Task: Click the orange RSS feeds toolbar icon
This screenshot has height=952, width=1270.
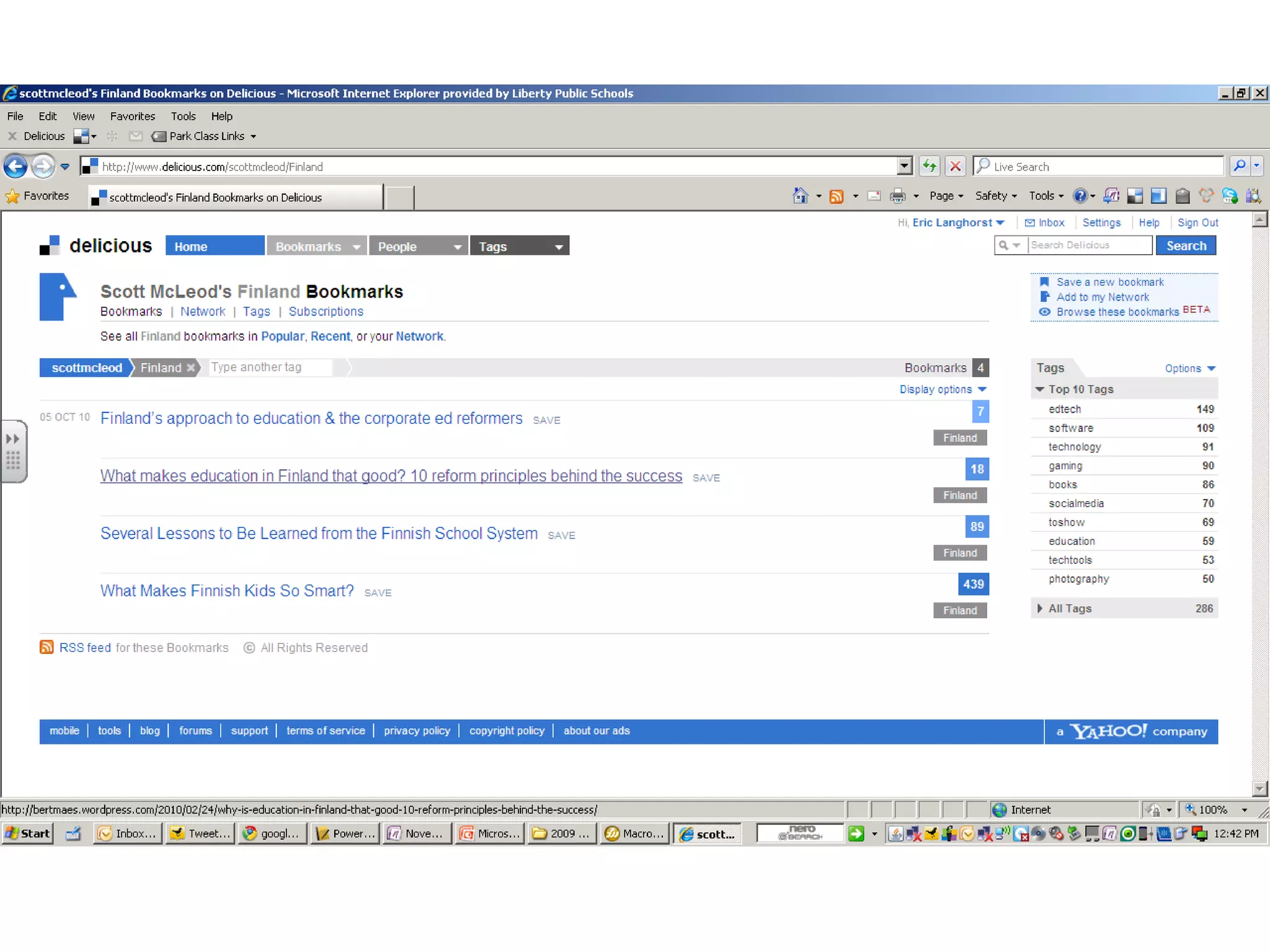Action: click(837, 196)
